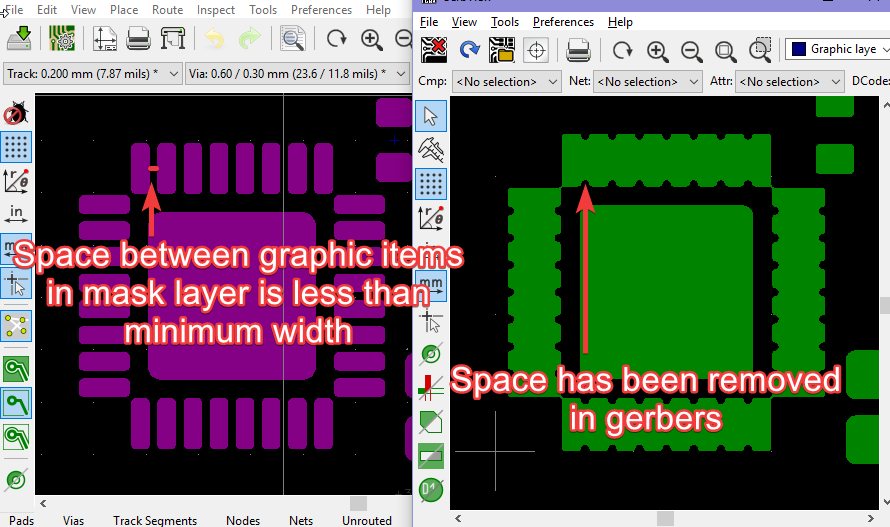Toggle grid display in Pcbnew left toolbar
Image resolution: width=890 pixels, height=527 pixels.
coord(16,147)
